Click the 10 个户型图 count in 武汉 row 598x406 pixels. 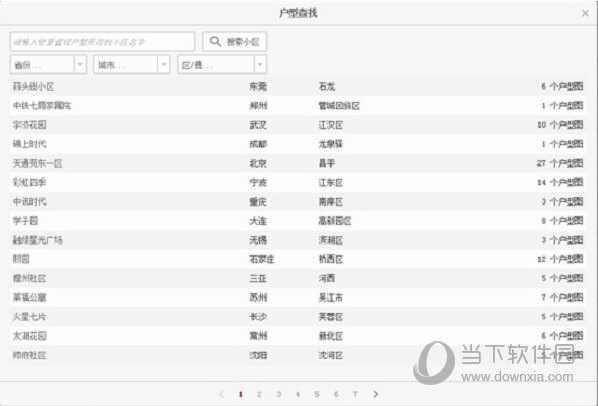click(x=560, y=125)
